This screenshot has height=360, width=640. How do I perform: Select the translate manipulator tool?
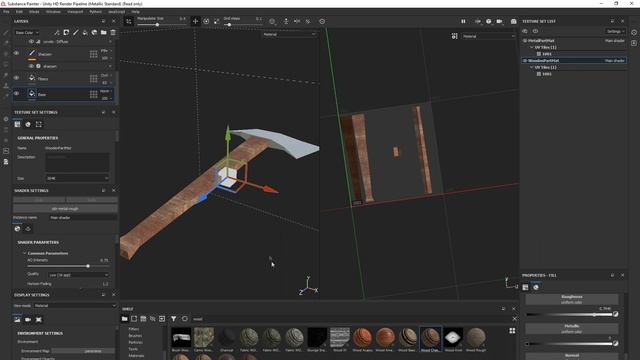click(x=195, y=21)
